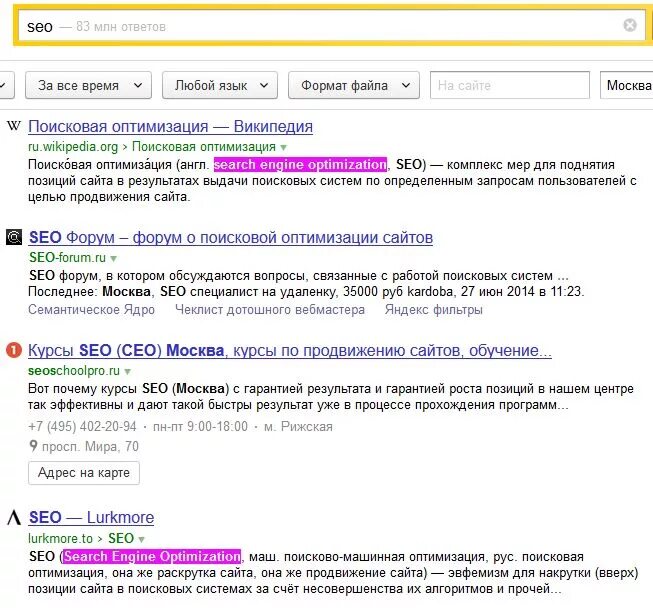
Task: Click the "м. Рижская" metro label
Action: (298, 426)
